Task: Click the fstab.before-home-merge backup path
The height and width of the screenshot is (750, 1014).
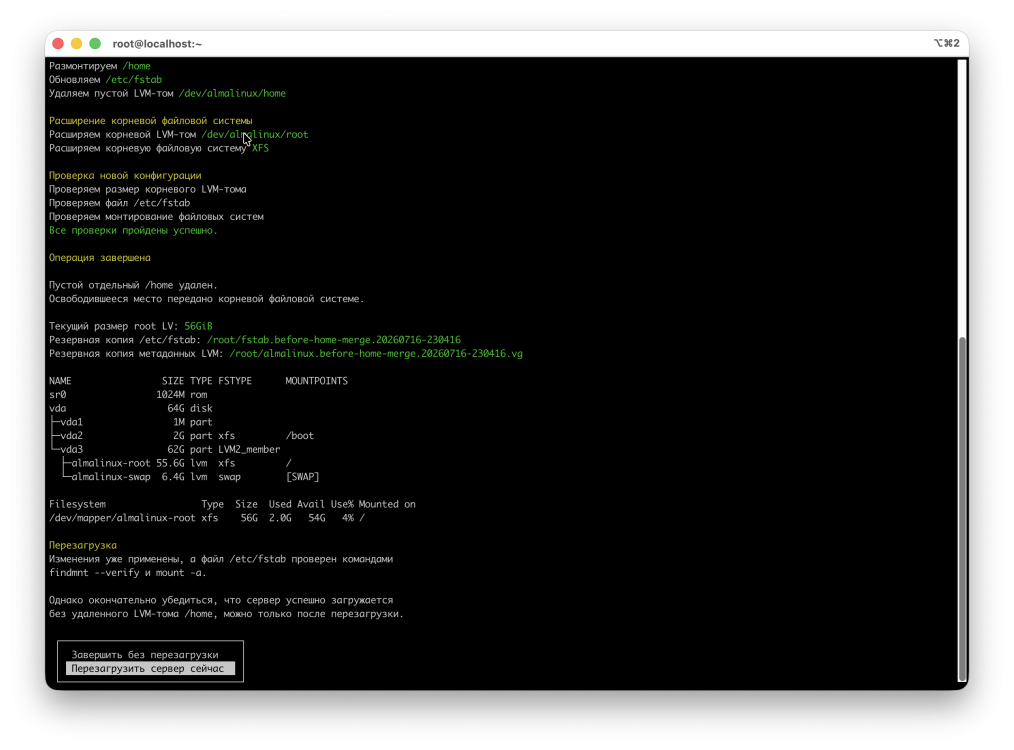Action: point(334,339)
